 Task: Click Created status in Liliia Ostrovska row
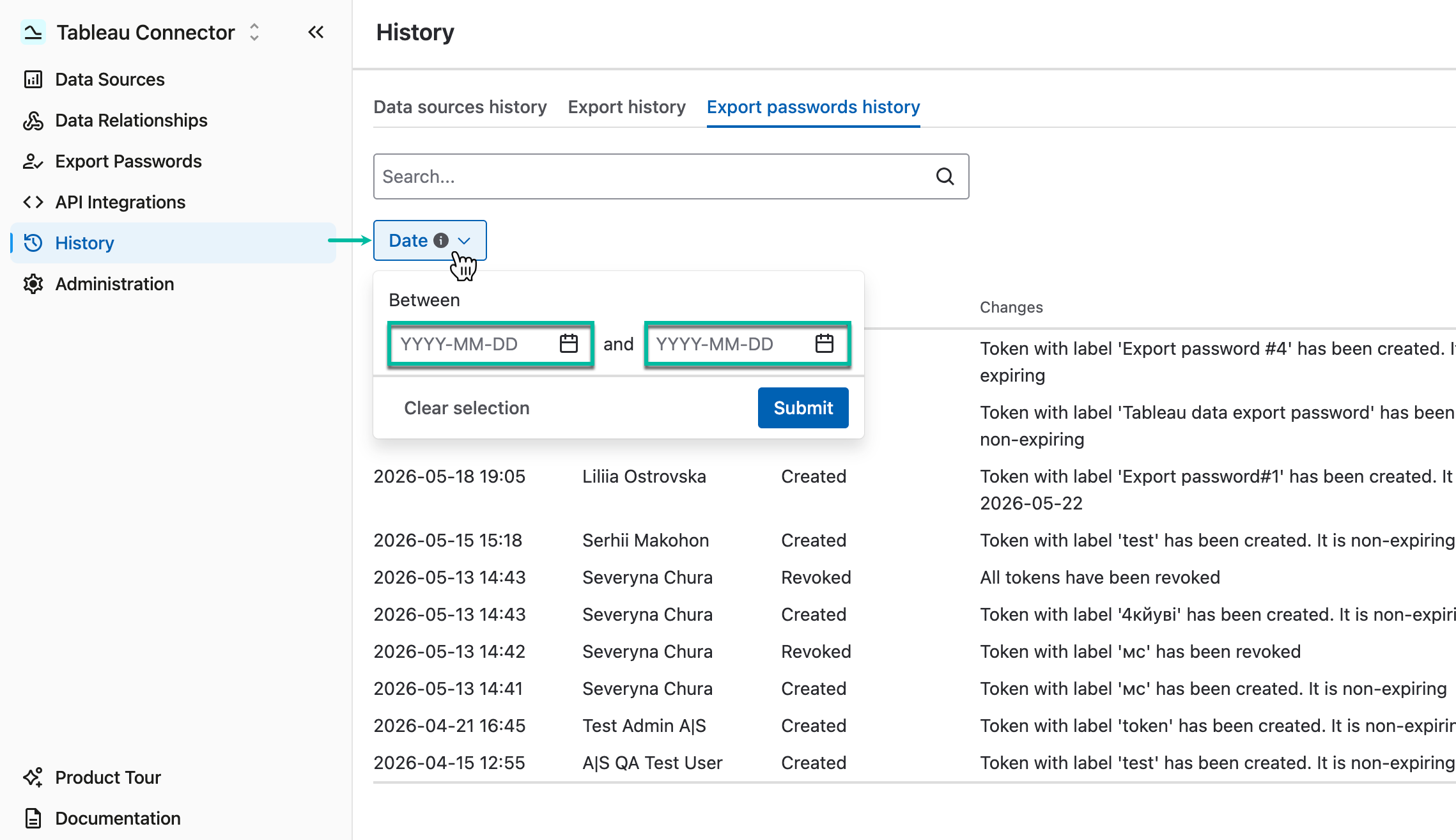[814, 476]
